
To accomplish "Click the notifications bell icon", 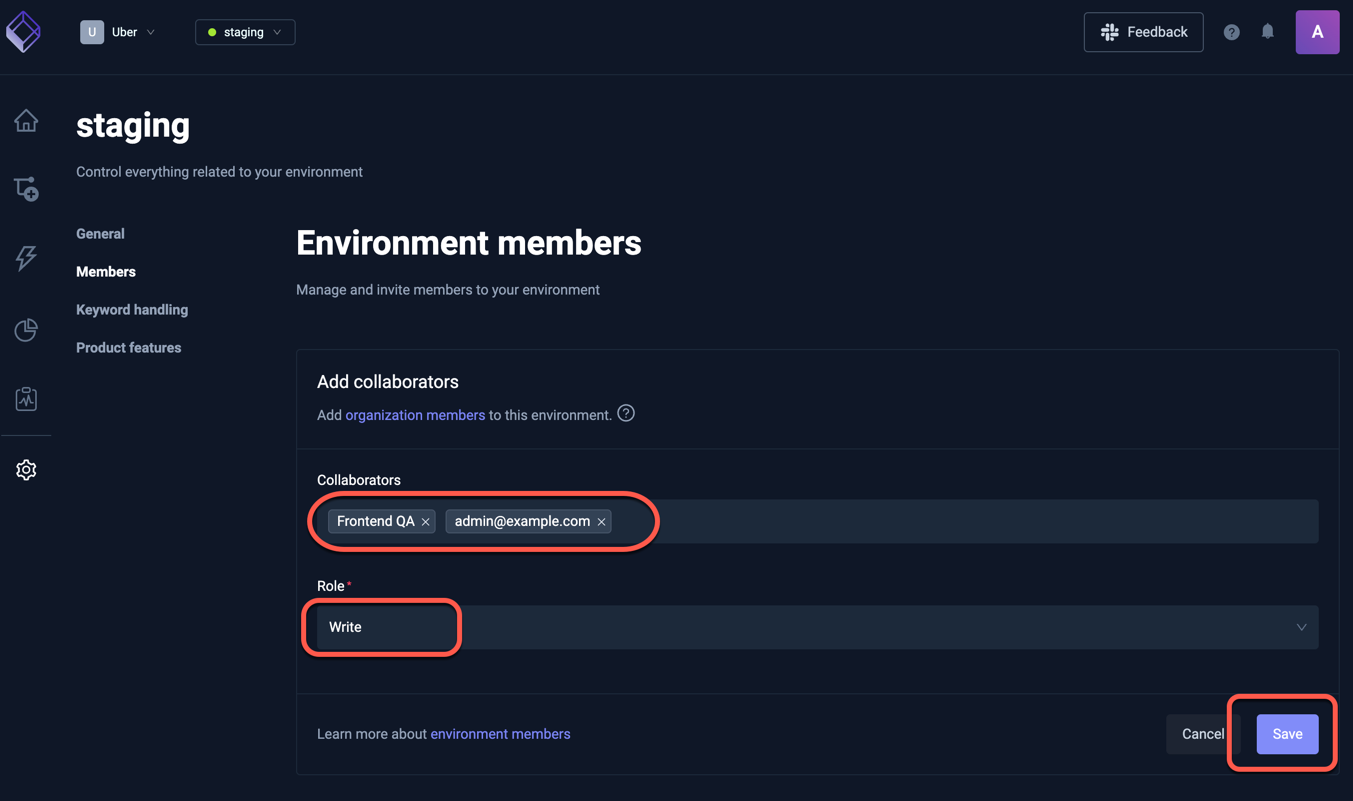I will pyautogui.click(x=1267, y=31).
